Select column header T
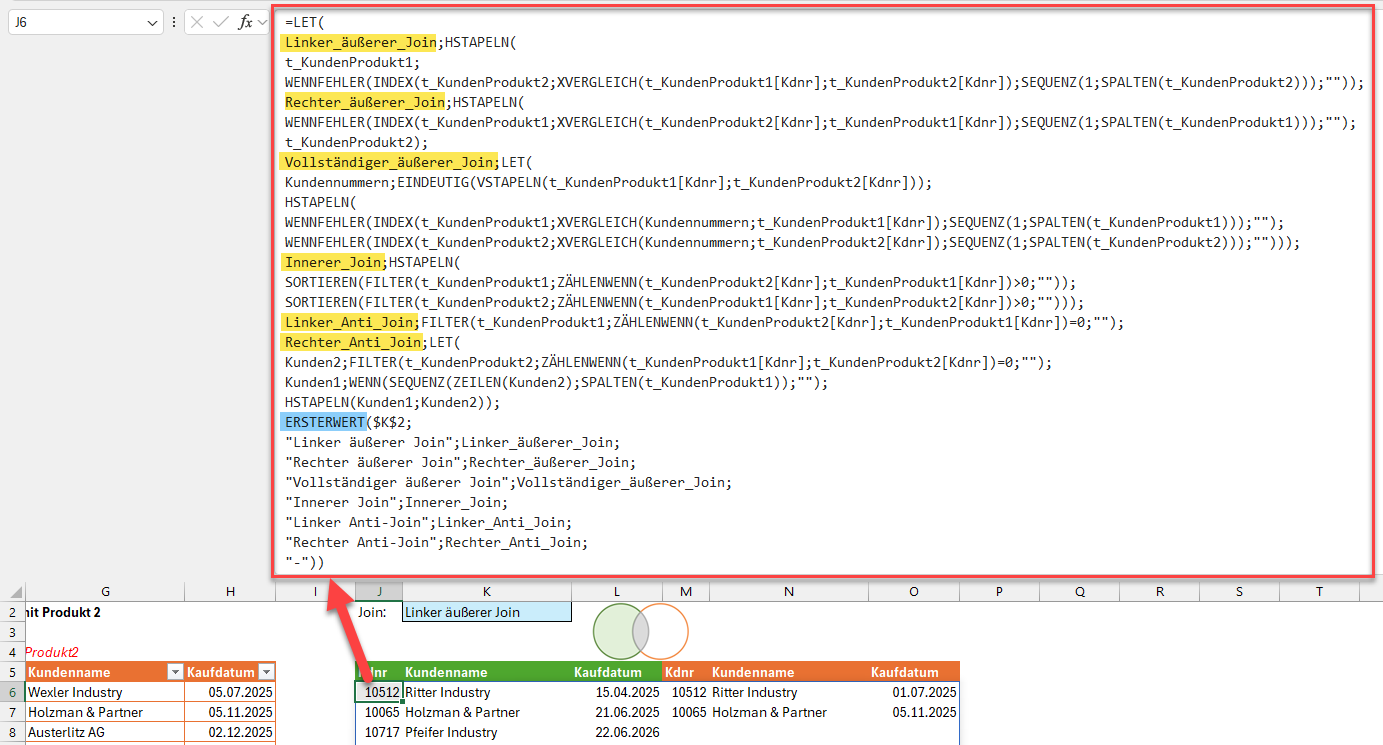 [x=1319, y=592]
